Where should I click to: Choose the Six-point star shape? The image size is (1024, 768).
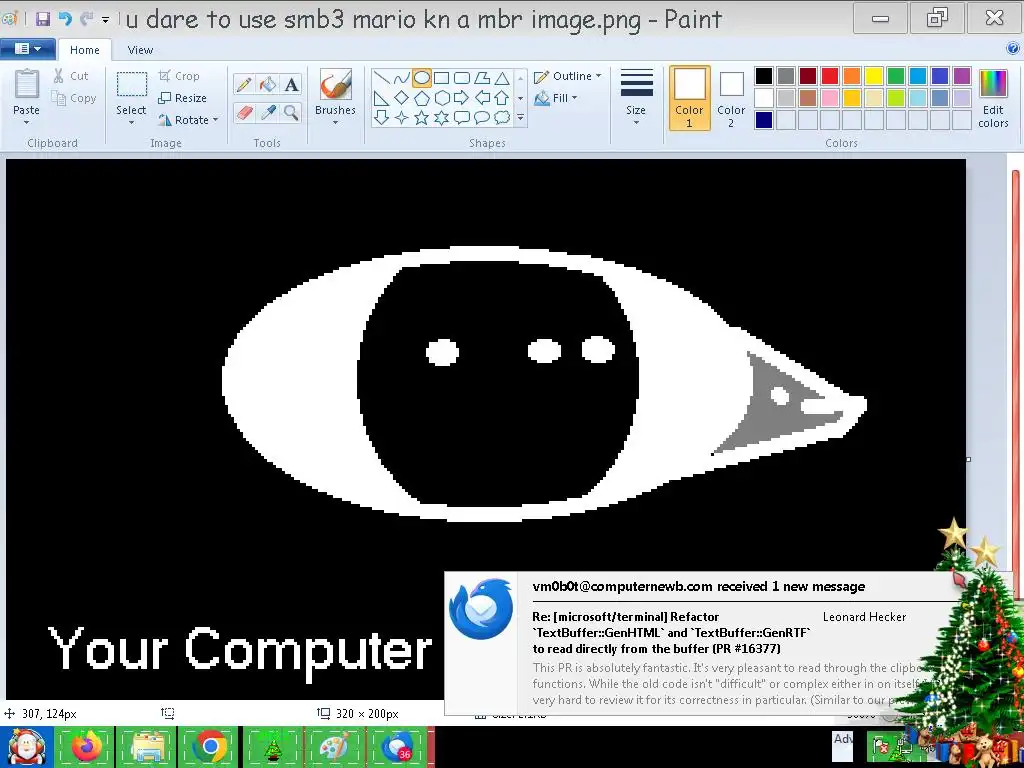coord(441,118)
